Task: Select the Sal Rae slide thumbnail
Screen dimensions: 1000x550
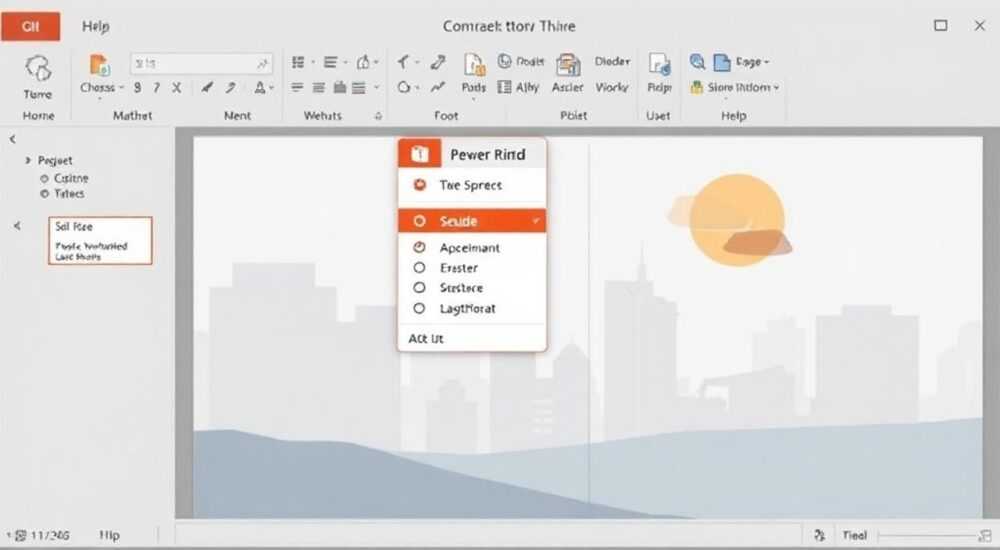Action: (x=100, y=241)
